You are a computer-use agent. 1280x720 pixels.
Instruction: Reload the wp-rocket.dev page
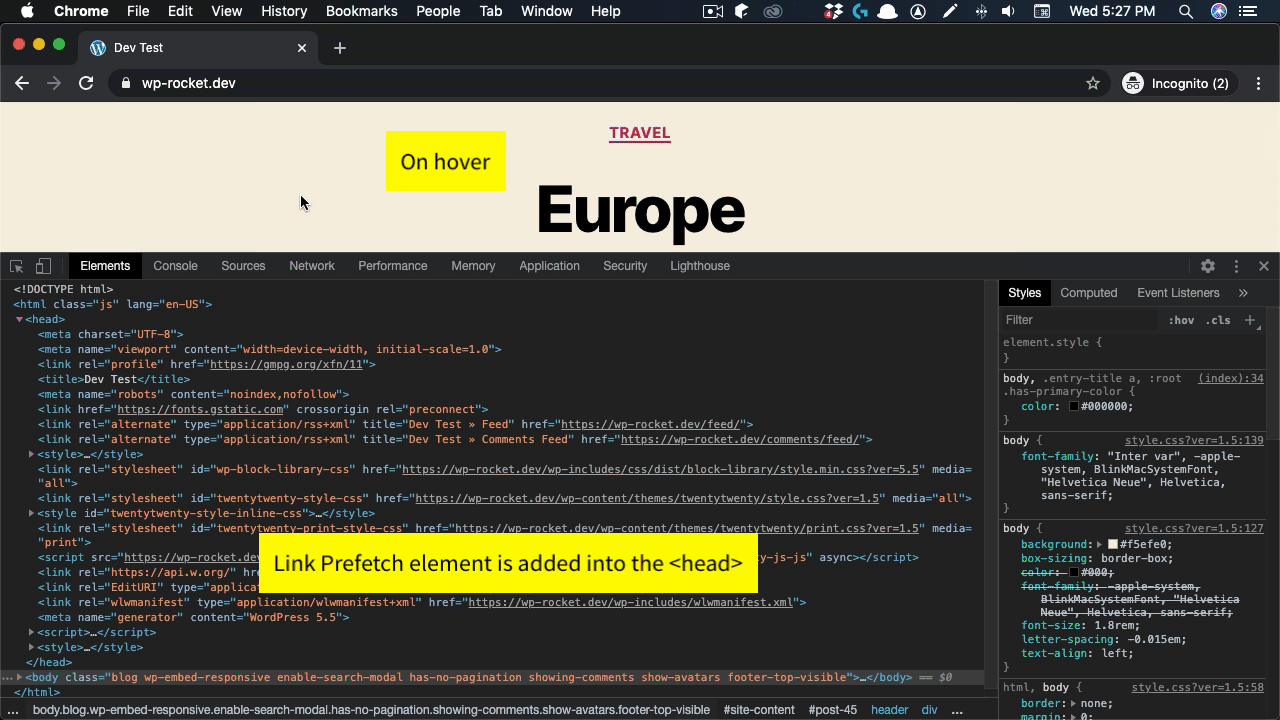point(86,83)
